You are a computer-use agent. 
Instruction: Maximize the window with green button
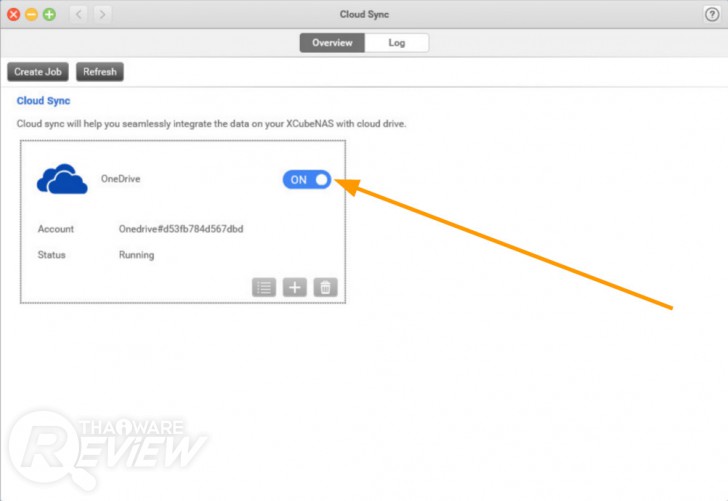49,14
